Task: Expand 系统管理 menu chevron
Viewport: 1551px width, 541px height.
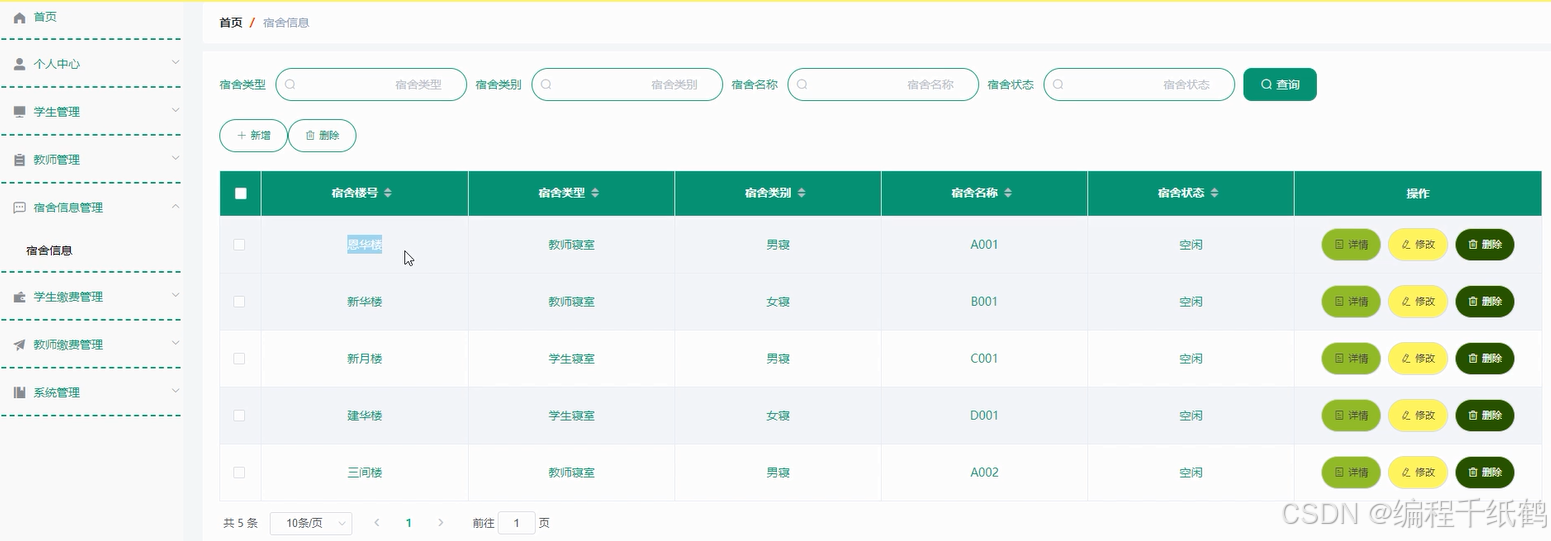Action: [x=175, y=391]
